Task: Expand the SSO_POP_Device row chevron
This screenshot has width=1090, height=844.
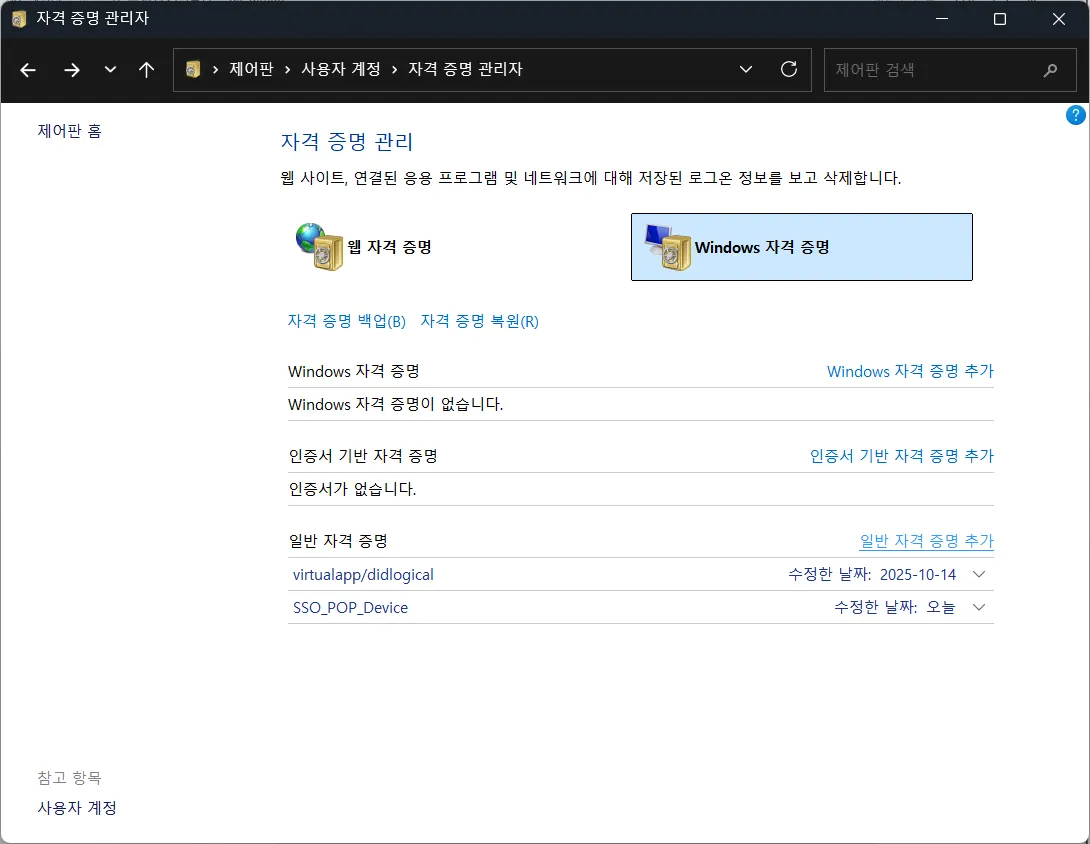Action: pyautogui.click(x=979, y=607)
